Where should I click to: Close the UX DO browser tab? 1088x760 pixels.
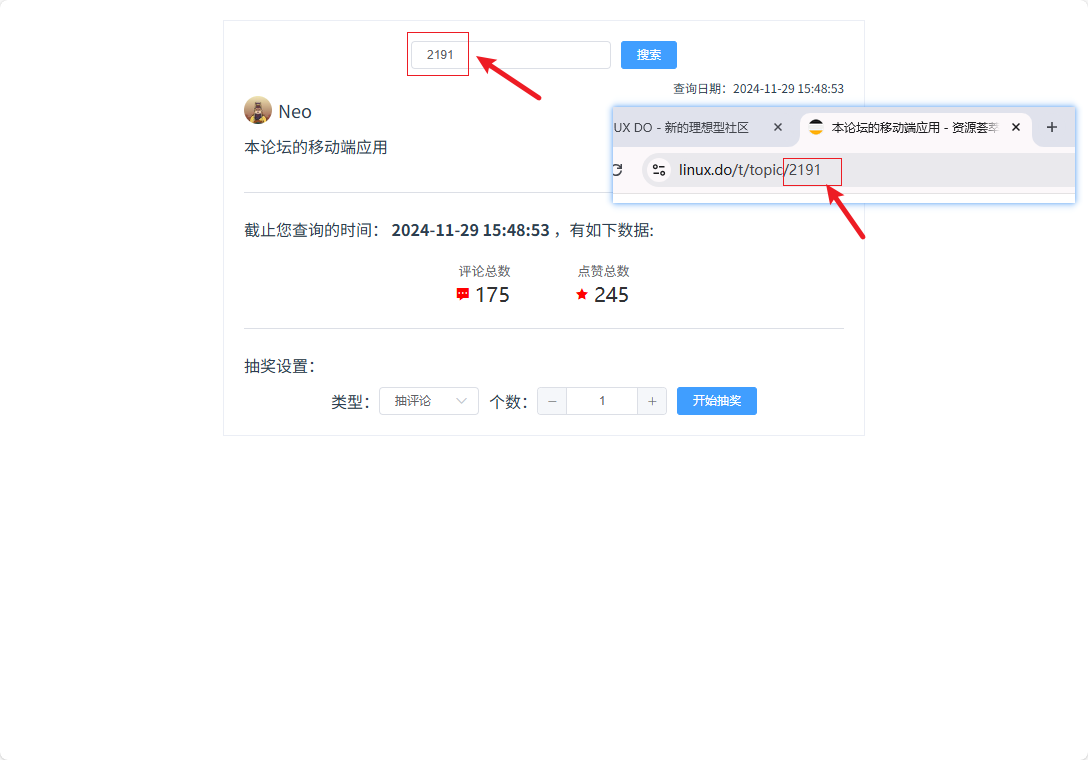[x=778, y=128]
